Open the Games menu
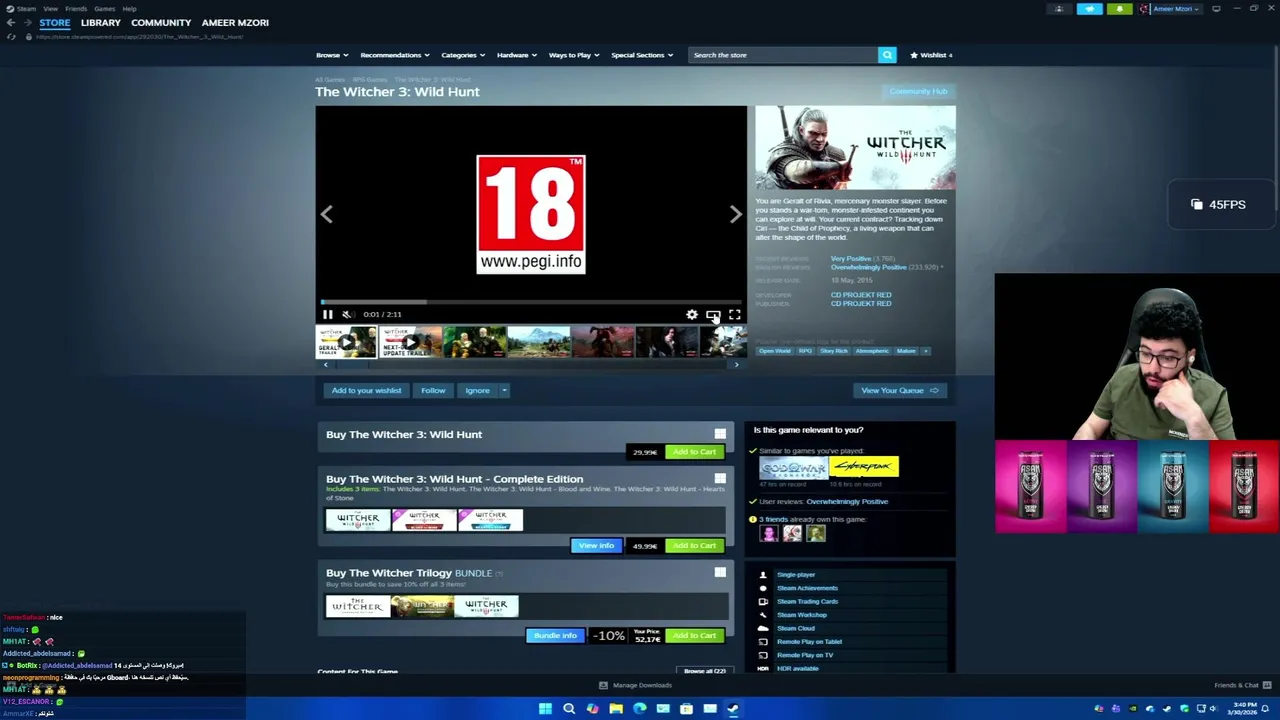The height and width of the screenshot is (720, 1280). click(105, 9)
